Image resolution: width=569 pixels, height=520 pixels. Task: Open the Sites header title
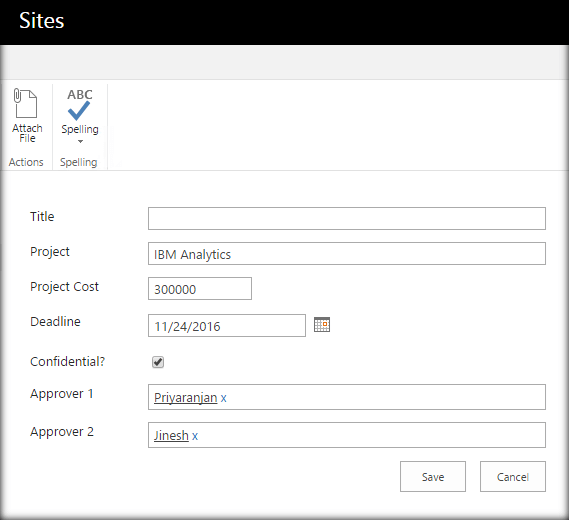click(41, 21)
